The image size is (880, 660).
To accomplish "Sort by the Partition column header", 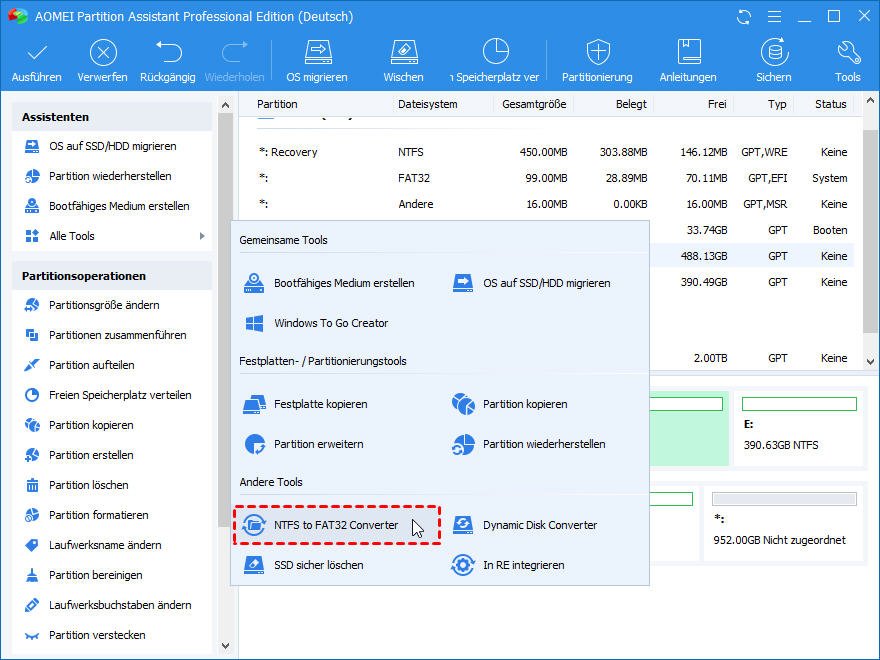I will 277,104.
